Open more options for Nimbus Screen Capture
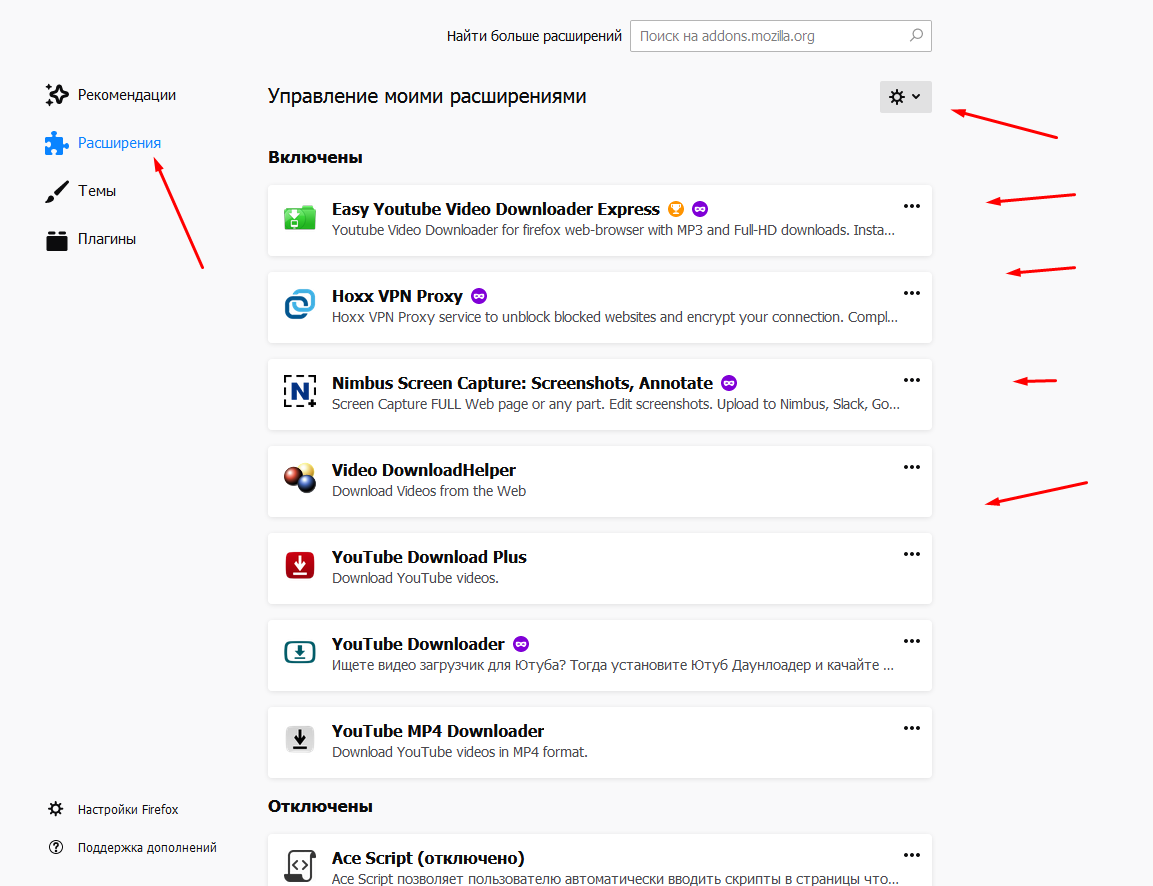 [x=912, y=380]
